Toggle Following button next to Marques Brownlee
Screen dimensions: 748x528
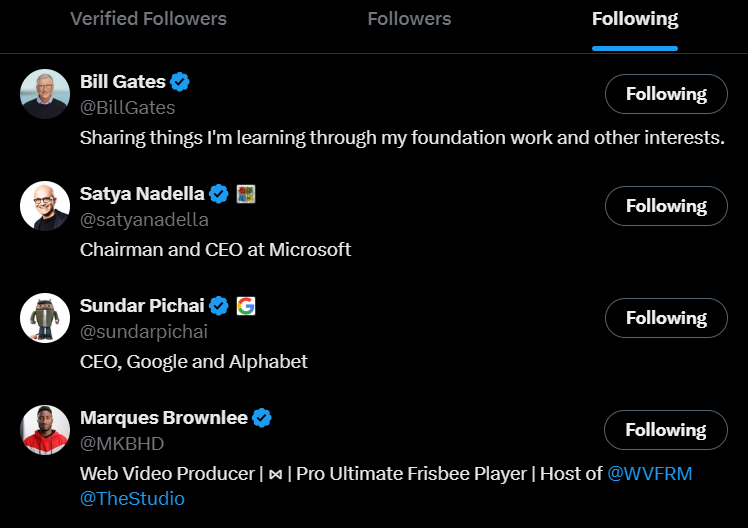pyautogui.click(x=666, y=430)
